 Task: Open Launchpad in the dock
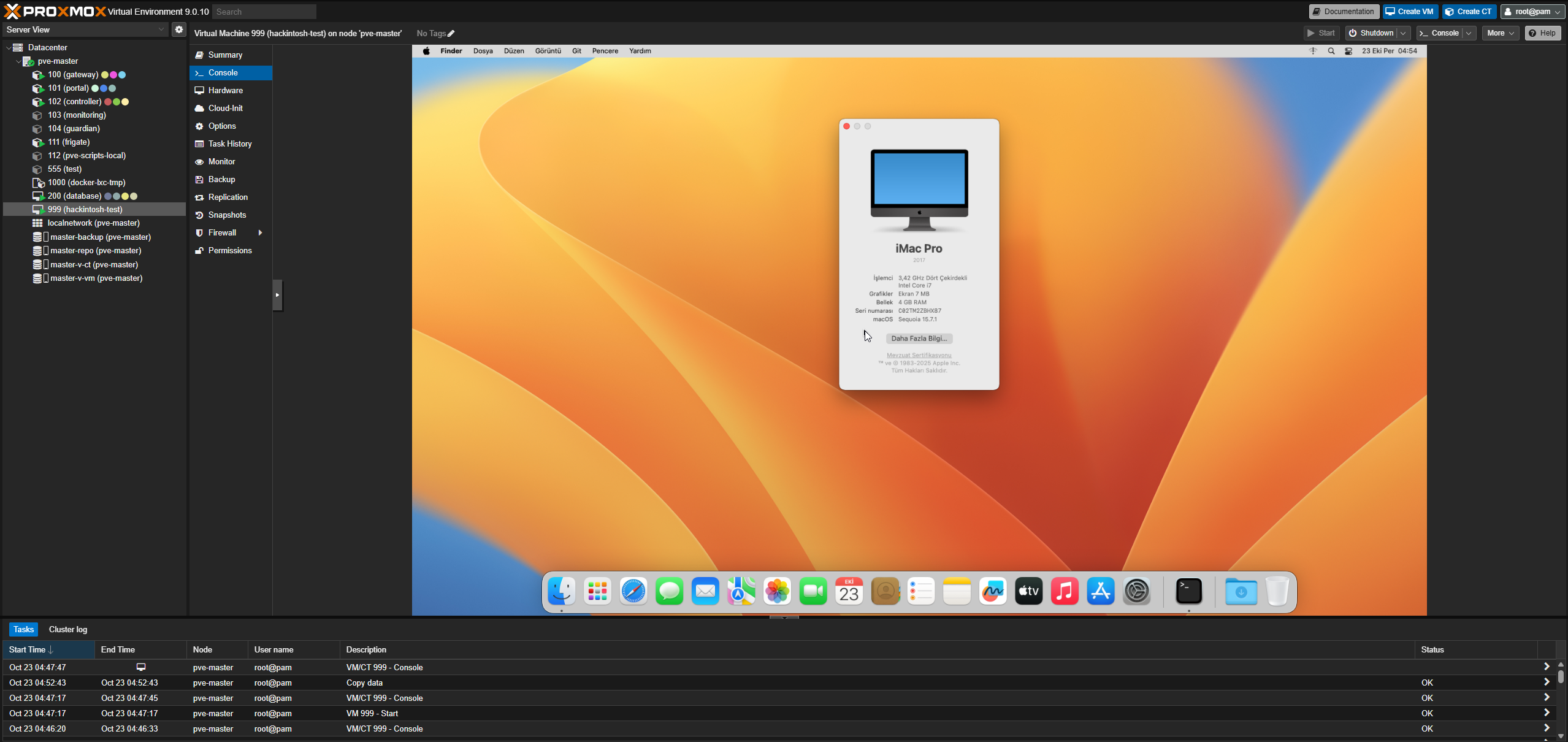pos(597,591)
